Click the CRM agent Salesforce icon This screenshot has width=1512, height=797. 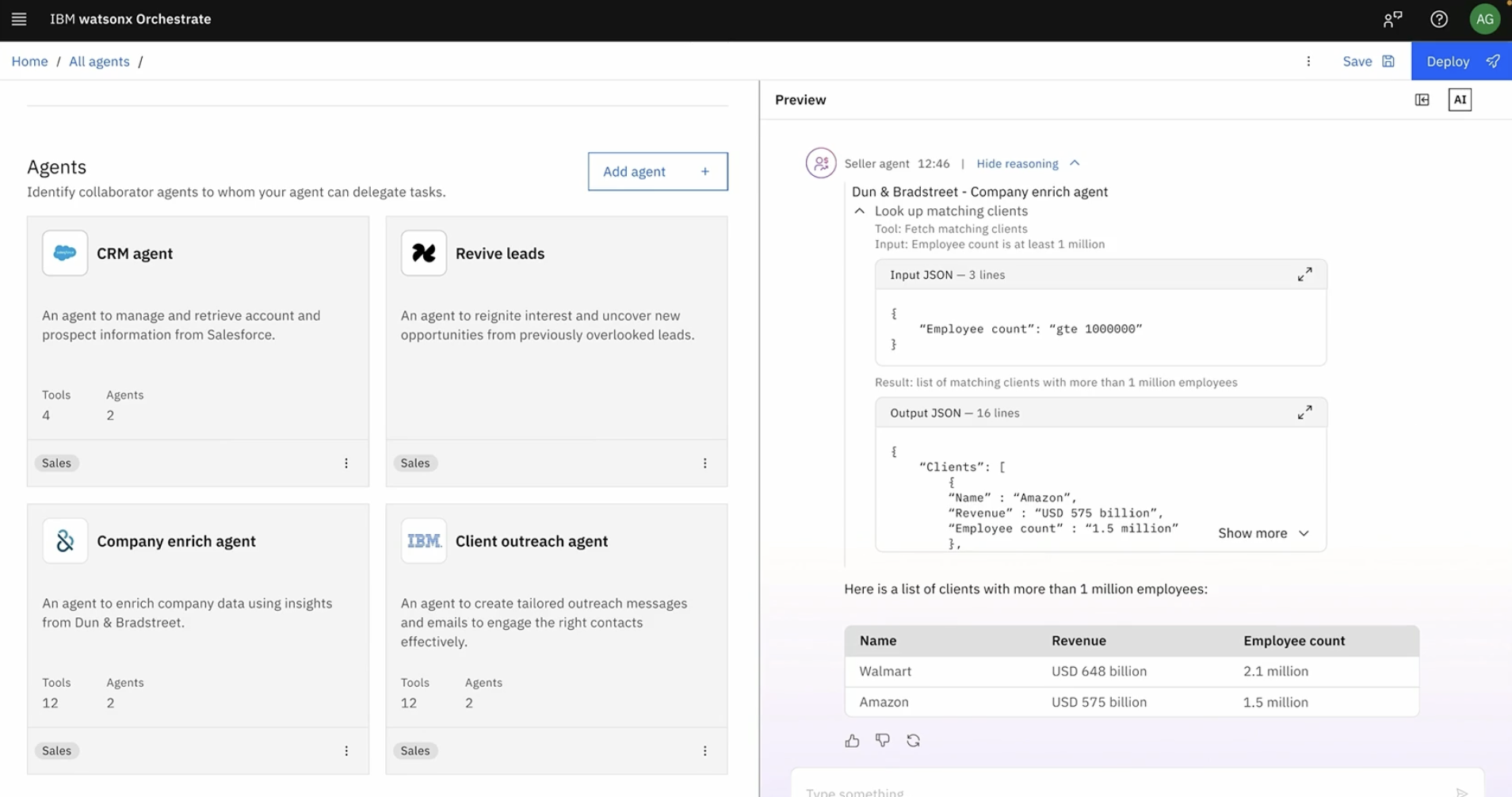65,253
